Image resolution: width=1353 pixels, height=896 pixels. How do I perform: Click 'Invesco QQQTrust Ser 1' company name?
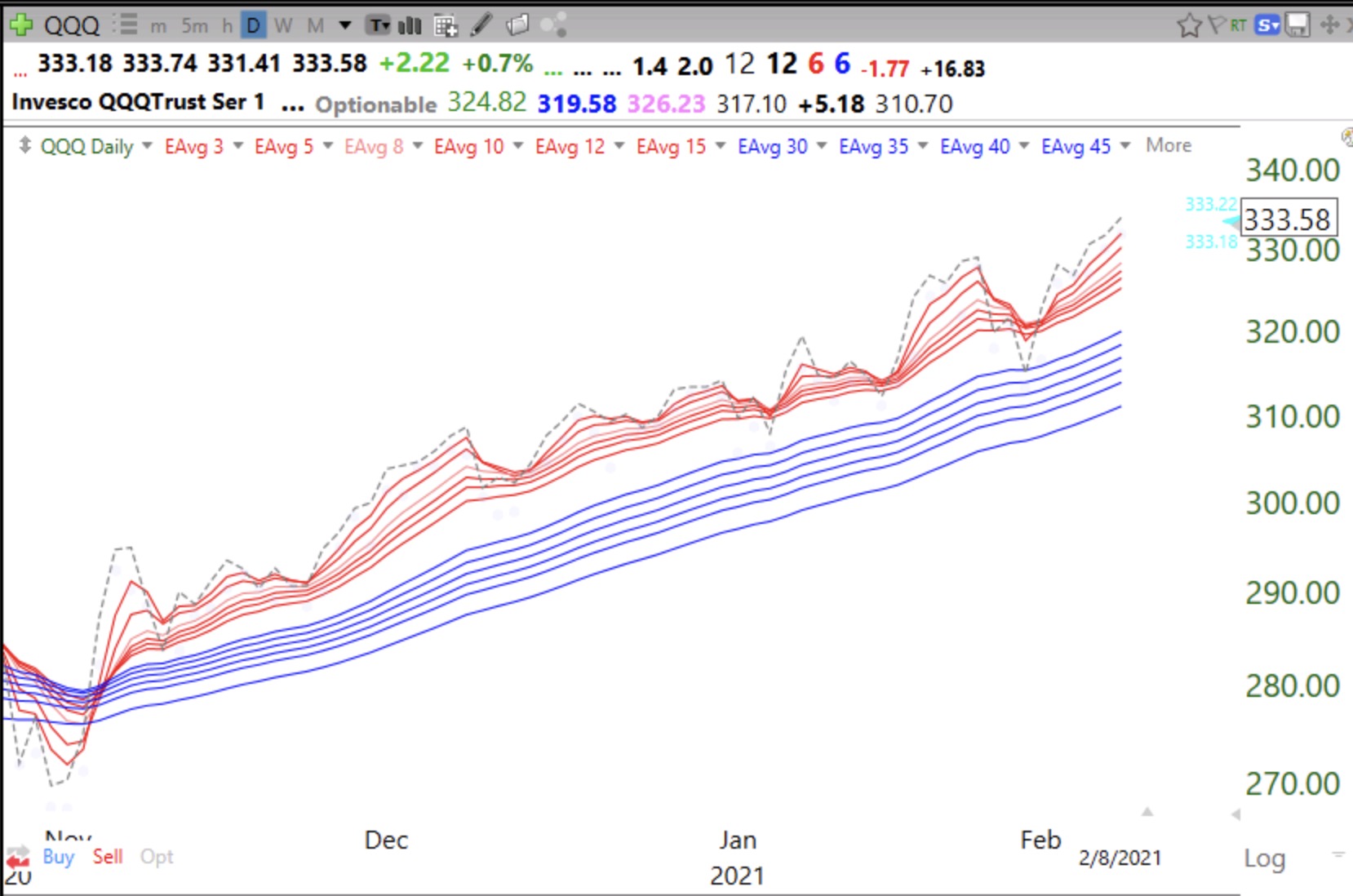point(138,102)
